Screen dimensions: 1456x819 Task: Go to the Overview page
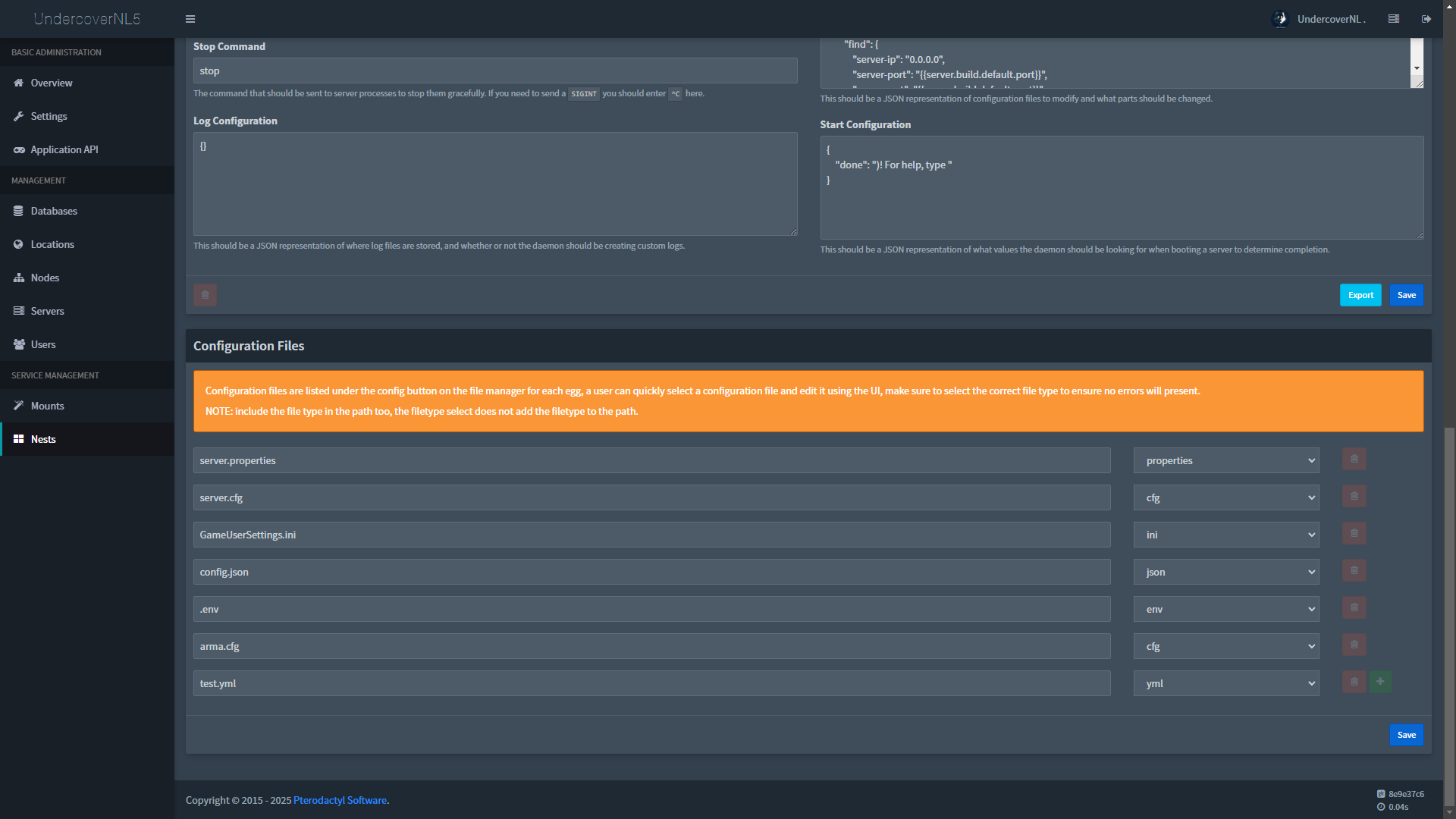click(x=51, y=83)
